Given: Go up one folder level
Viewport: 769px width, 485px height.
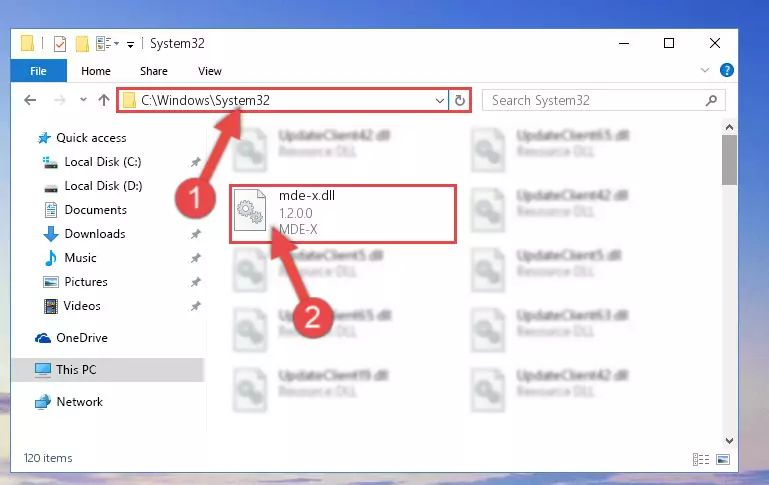Looking at the screenshot, I should pyautogui.click(x=103, y=100).
